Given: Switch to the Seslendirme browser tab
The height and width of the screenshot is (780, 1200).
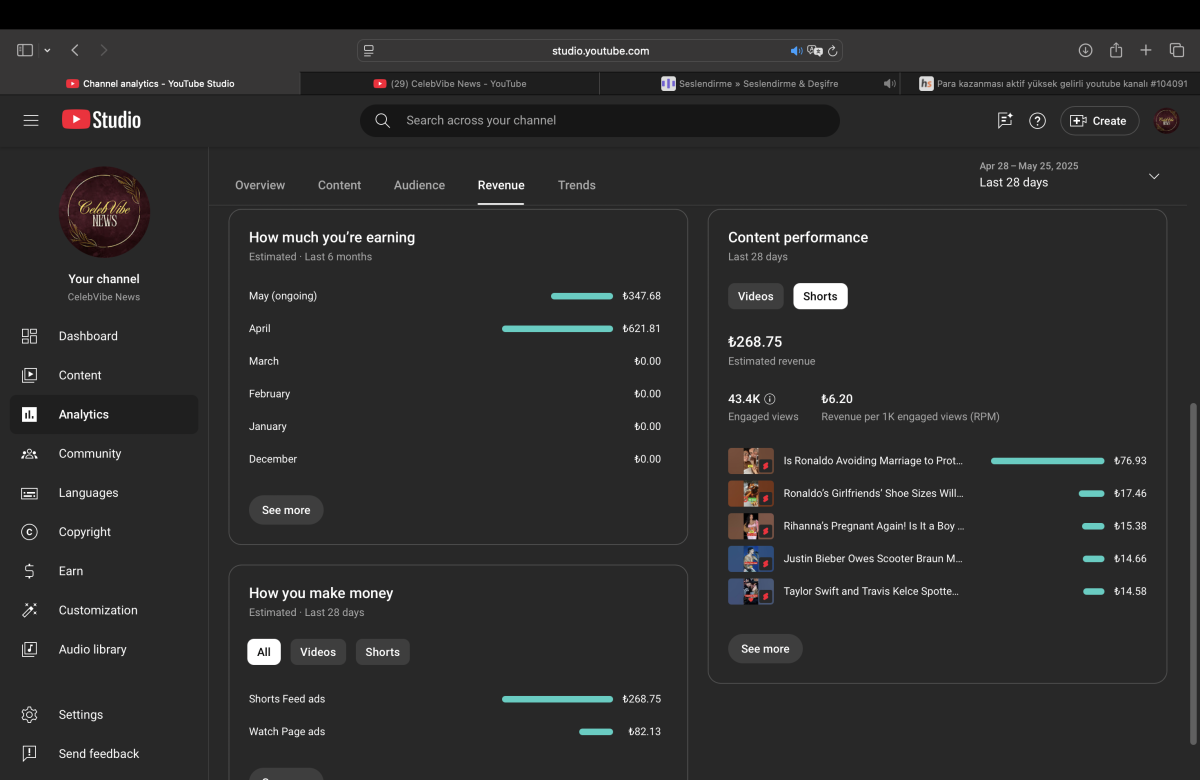Looking at the screenshot, I should pyautogui.click(x=750, y=84).
